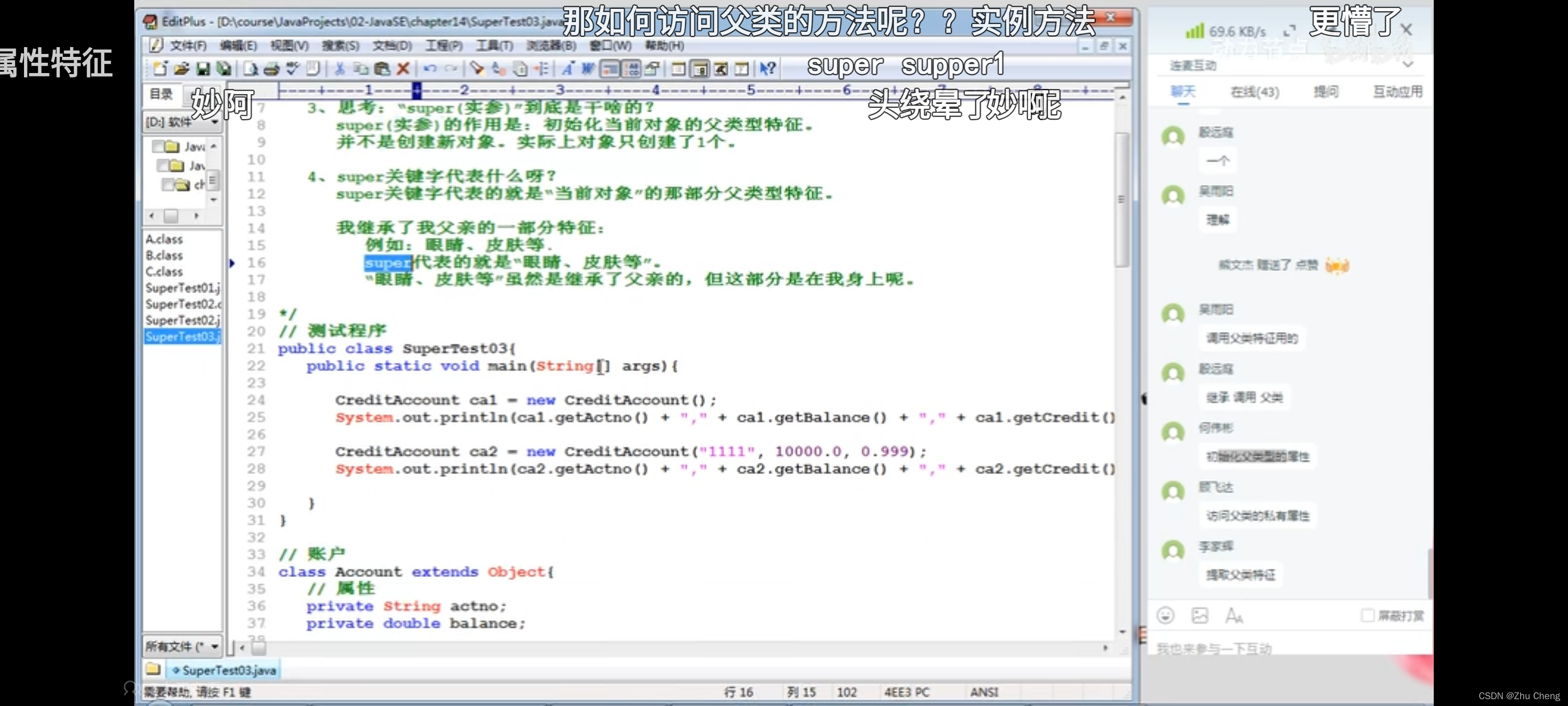Click the send image icon in chat
1568x706 pixels.
pyautogui.click(x=1200, y=615)
